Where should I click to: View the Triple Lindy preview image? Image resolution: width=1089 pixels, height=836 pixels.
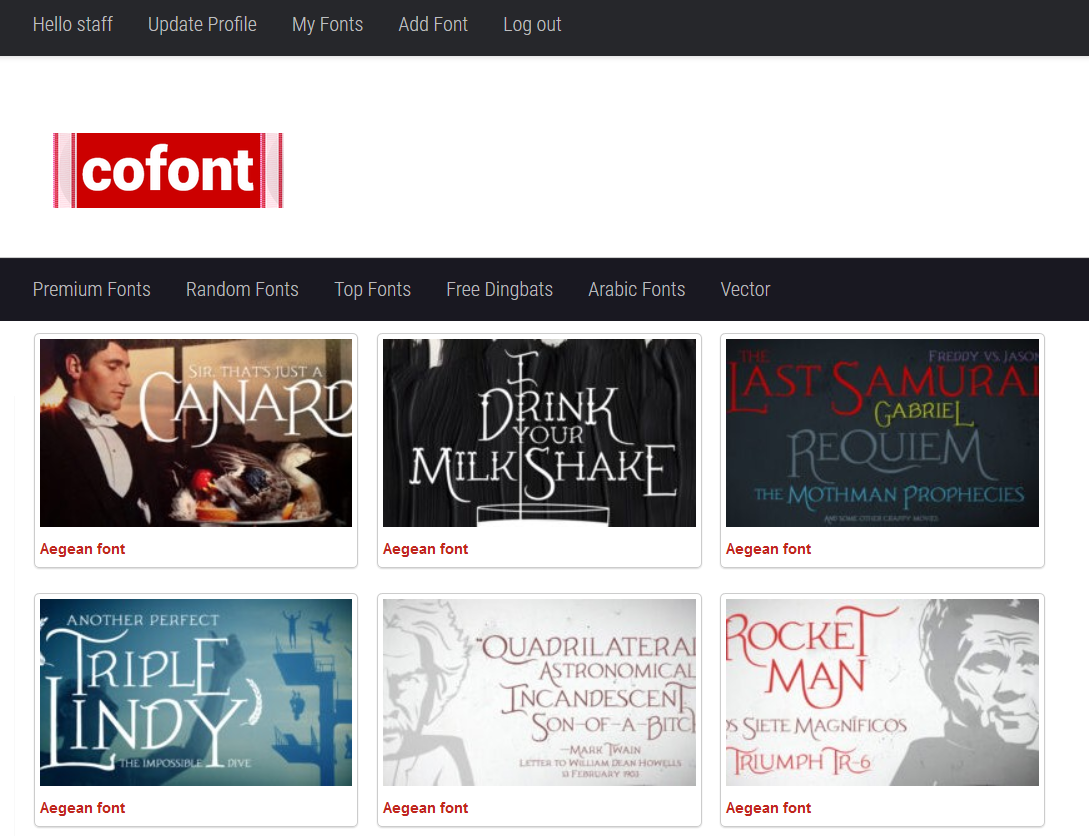pyautogui.click(x=195, y=691)
